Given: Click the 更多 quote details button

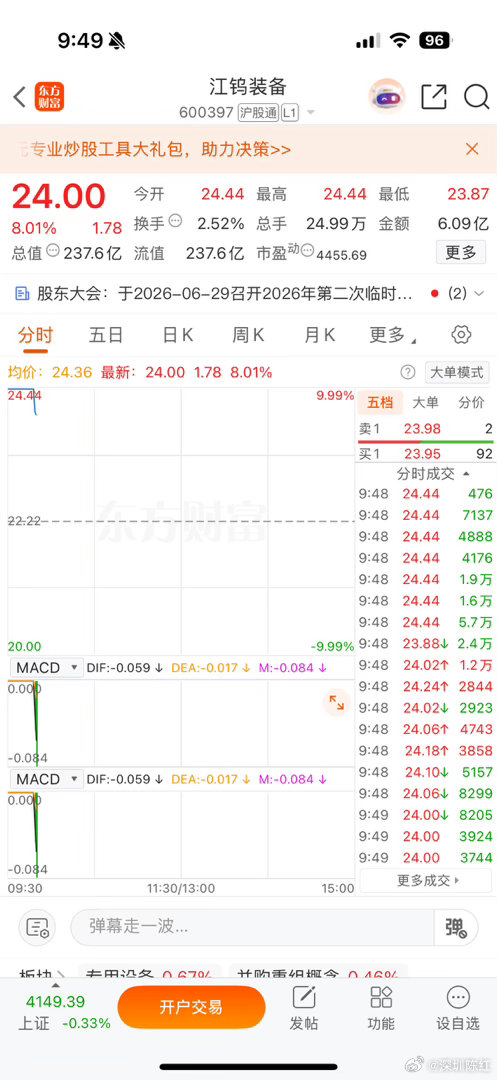Looking at the screenshot, I should point(461,252).
